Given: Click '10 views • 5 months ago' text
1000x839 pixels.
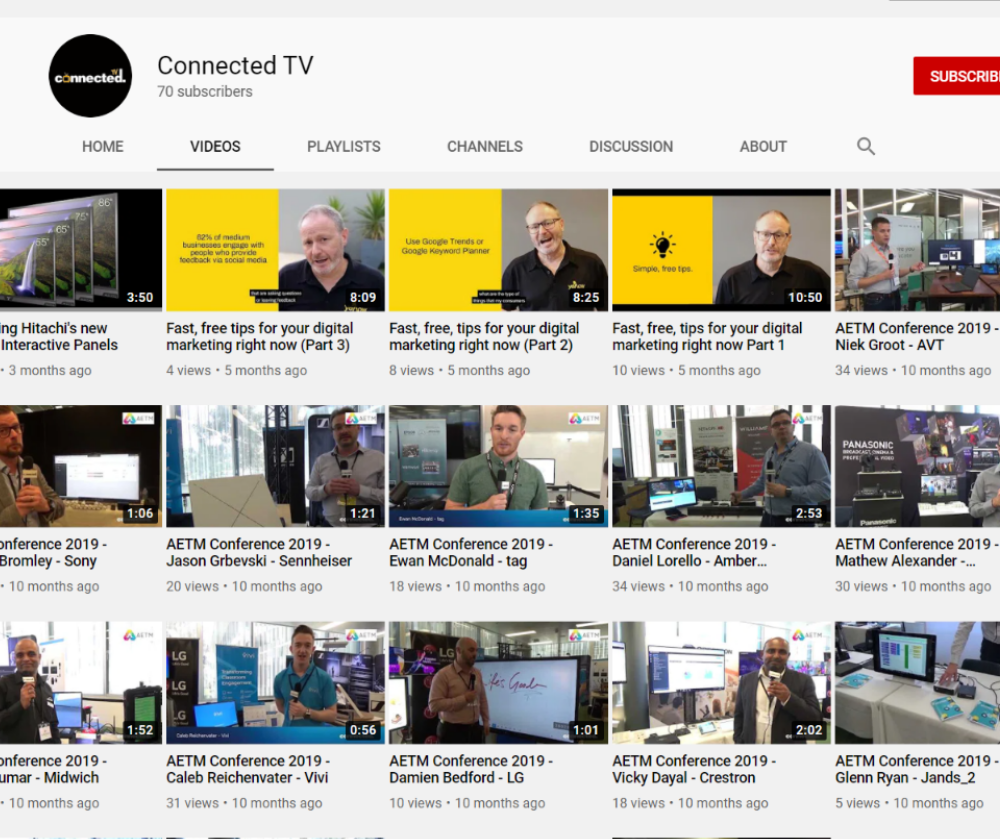Looking at the screenshot, I should click(x=686, y=370).
